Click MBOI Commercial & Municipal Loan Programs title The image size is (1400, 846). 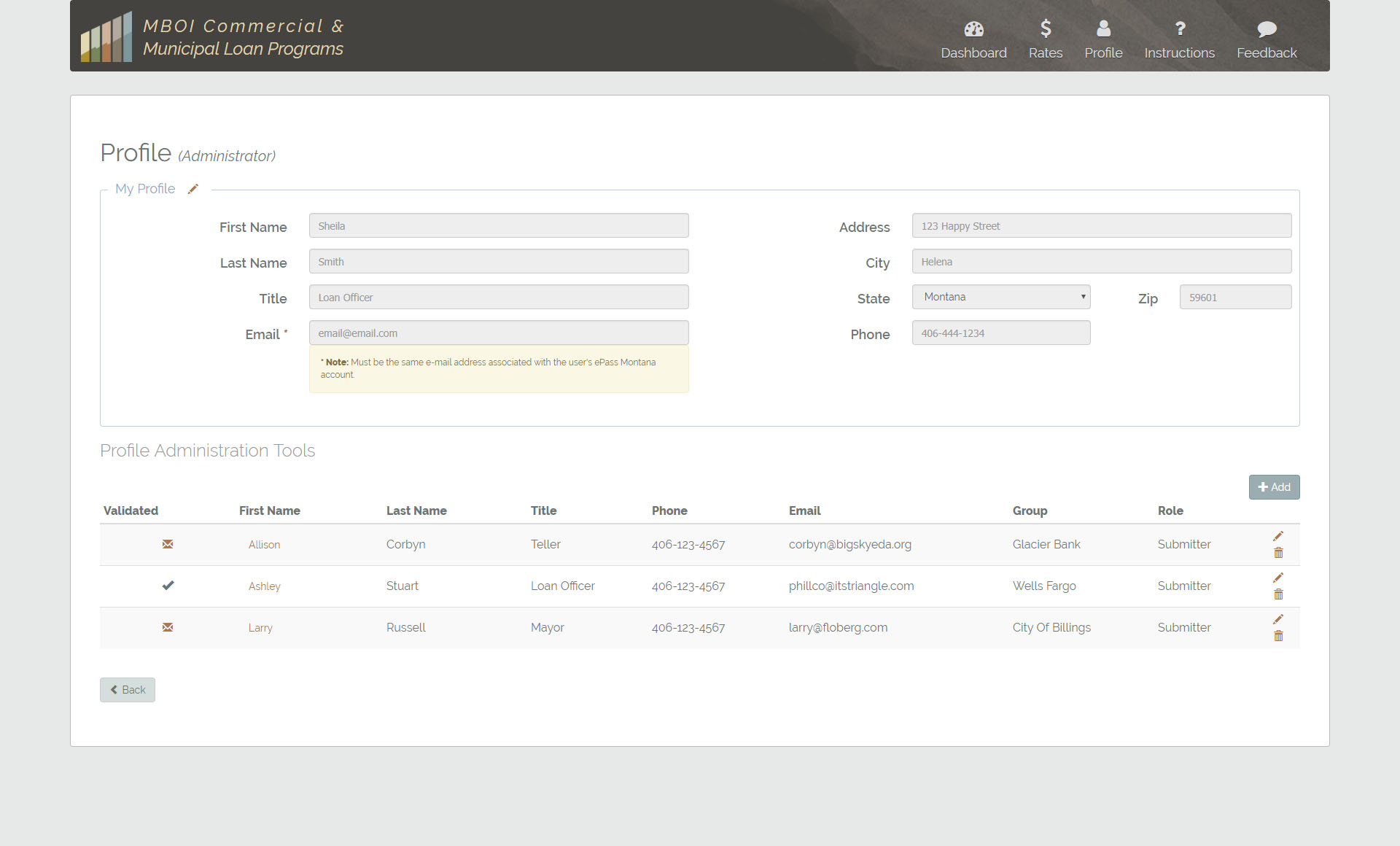pyautogui.click(x=243, y=37)
